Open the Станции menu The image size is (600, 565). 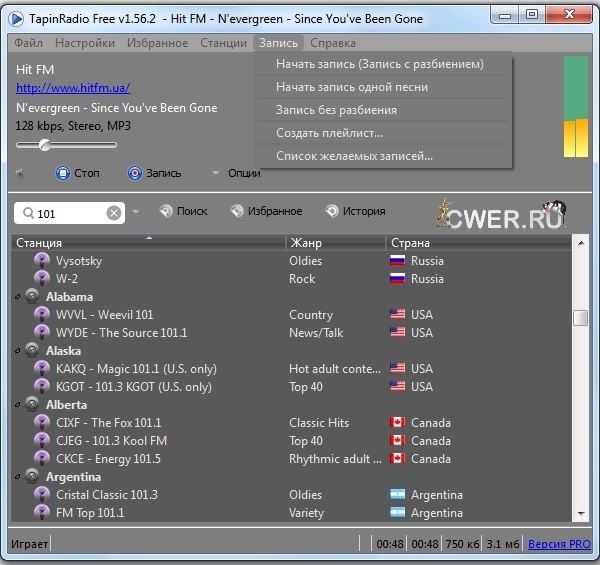click(x=222, y=43)
